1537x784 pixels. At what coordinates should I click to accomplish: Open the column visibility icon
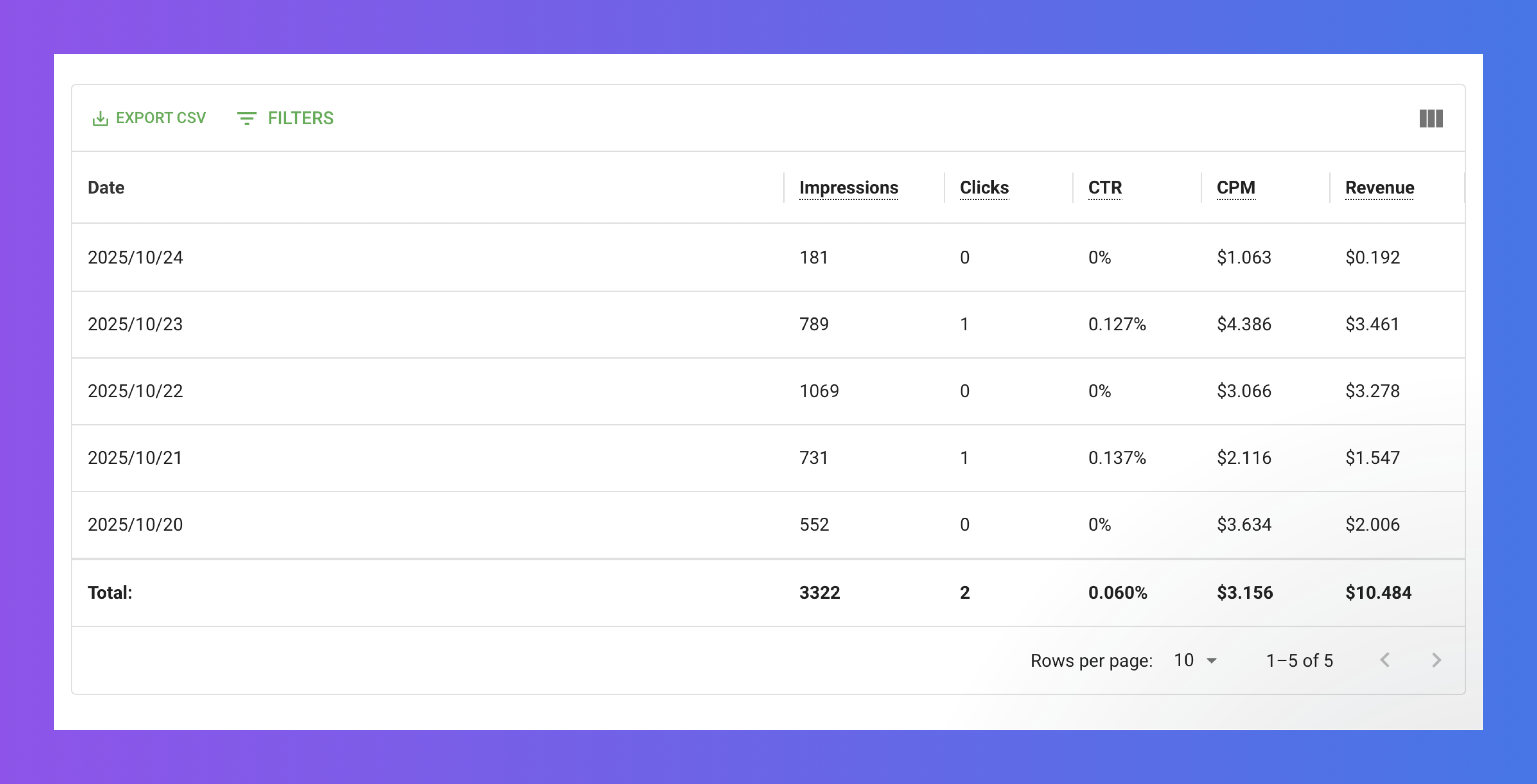click(x=1431, y=118)
